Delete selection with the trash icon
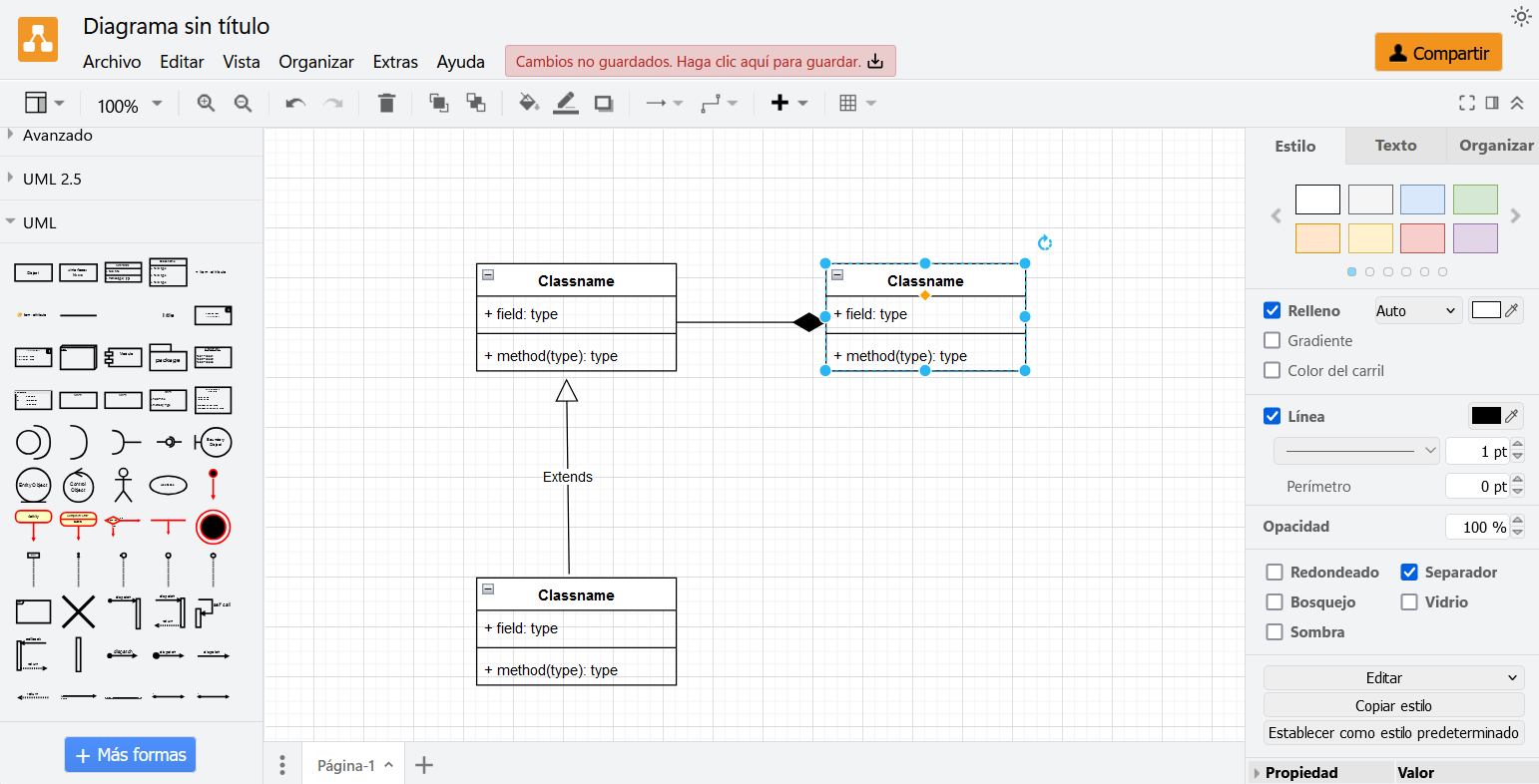This screenshot has height=784, width=1539. point(387,104)
